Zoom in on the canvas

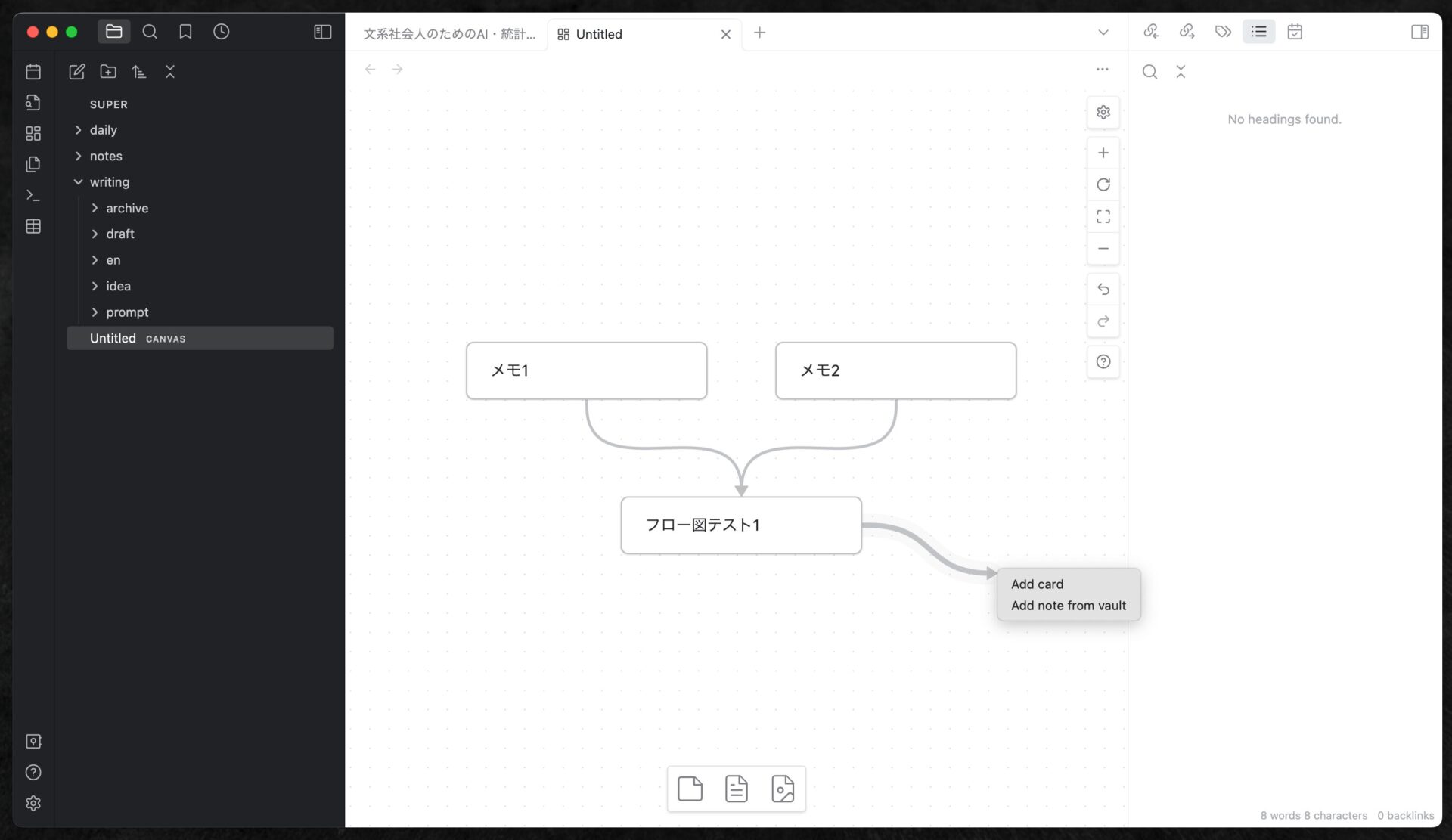point(1103,153)
